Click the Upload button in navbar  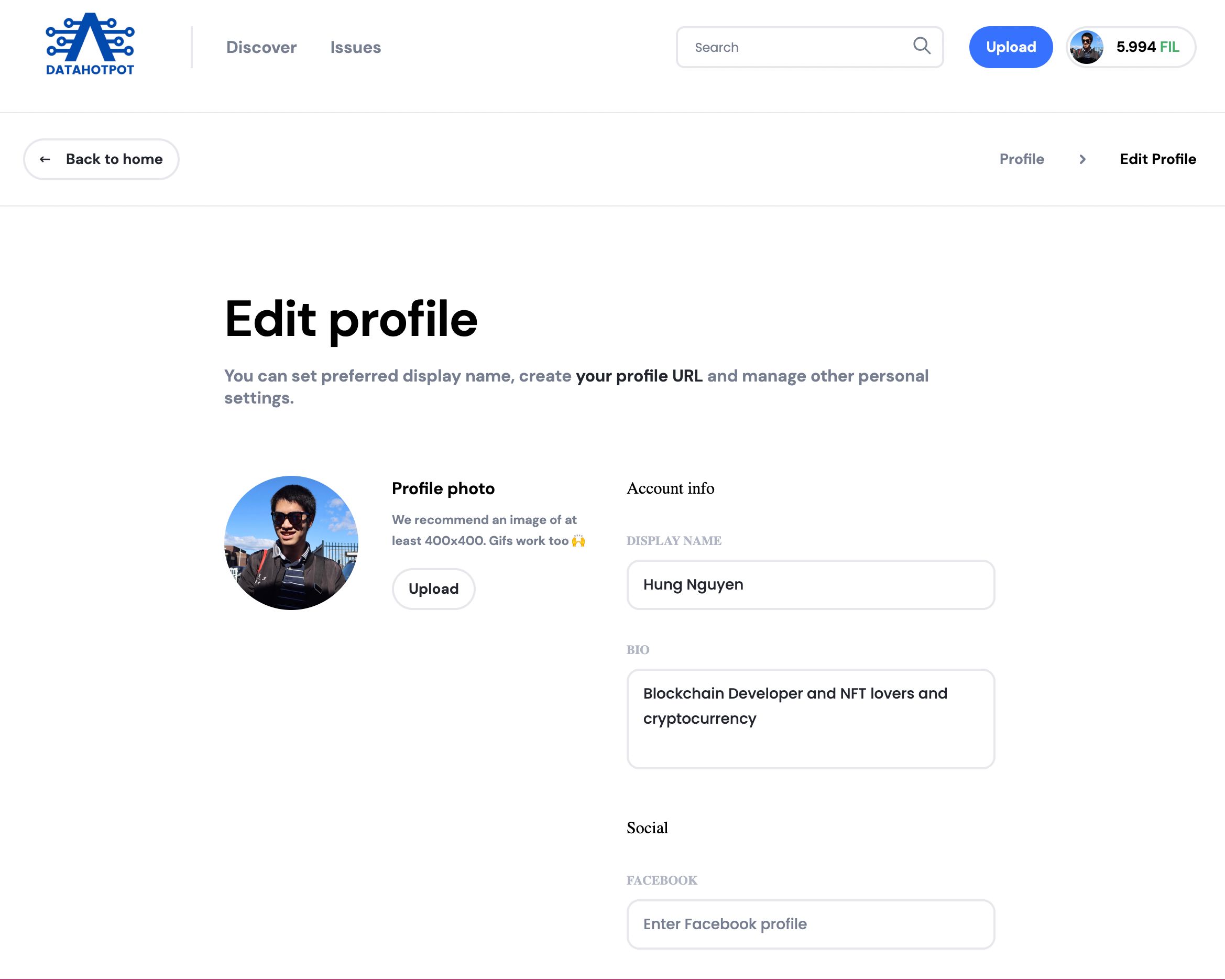(1011, 47)
